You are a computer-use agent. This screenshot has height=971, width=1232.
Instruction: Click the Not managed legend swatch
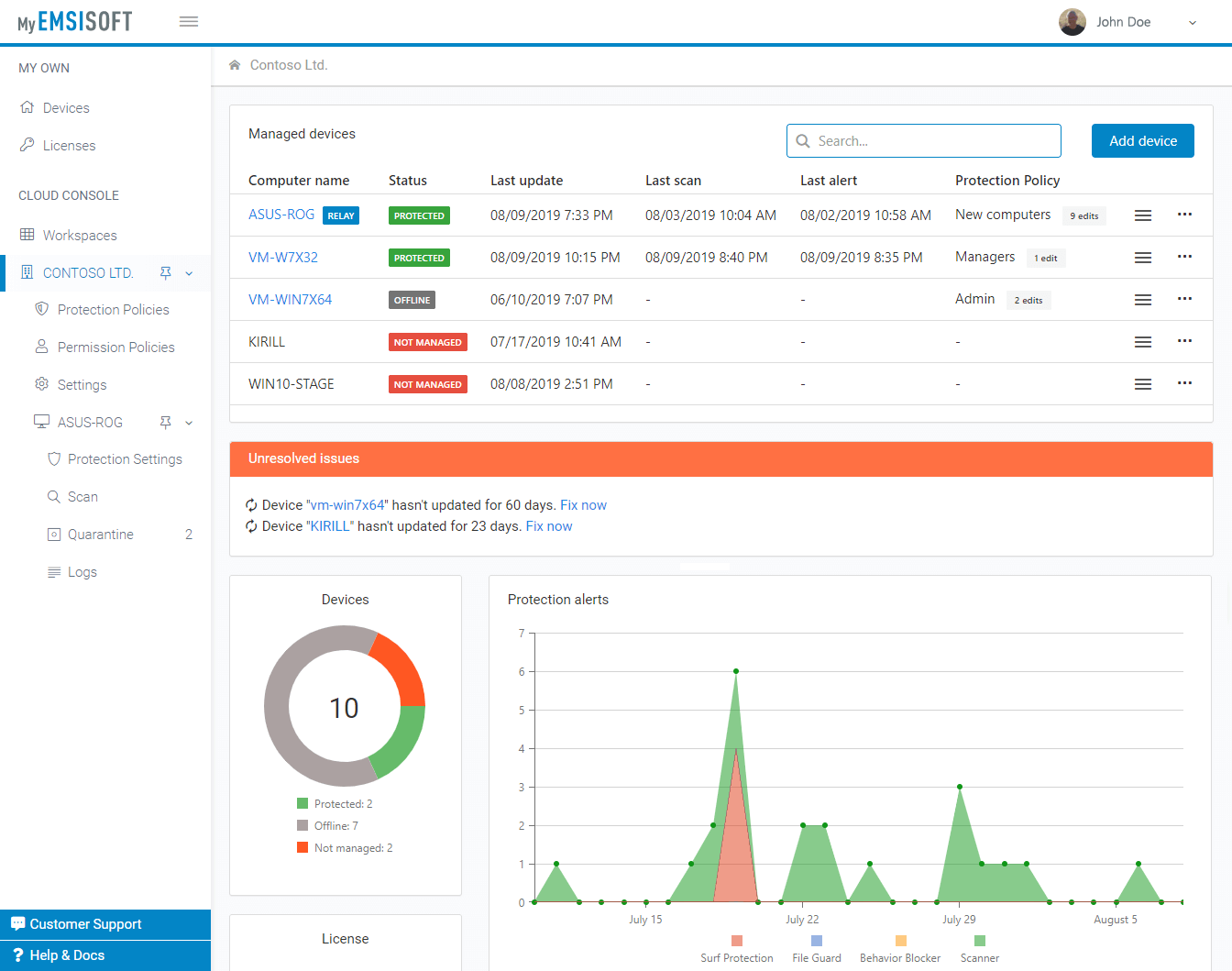(302, 847)
